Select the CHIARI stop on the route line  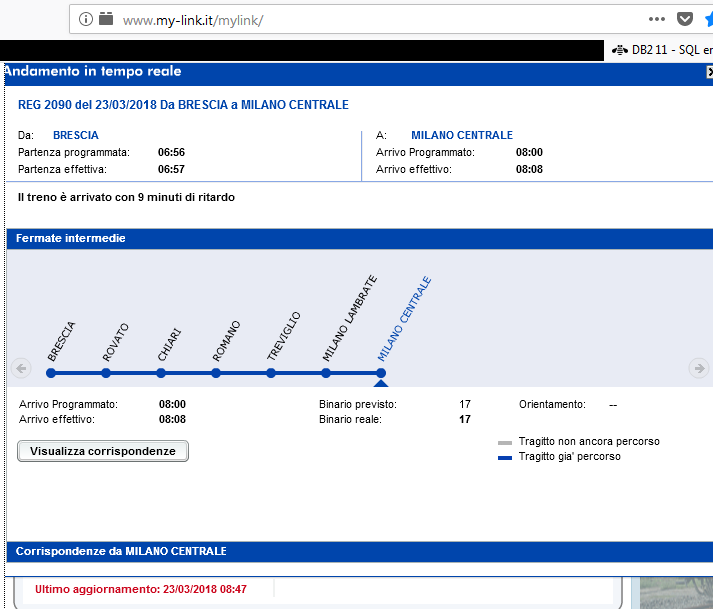point(161,373)
